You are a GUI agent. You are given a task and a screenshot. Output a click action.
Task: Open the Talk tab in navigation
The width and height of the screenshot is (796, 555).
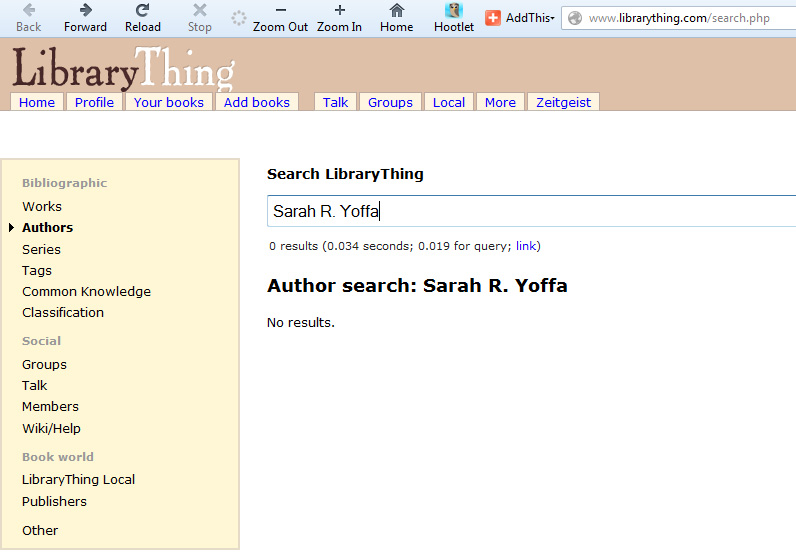336,102
